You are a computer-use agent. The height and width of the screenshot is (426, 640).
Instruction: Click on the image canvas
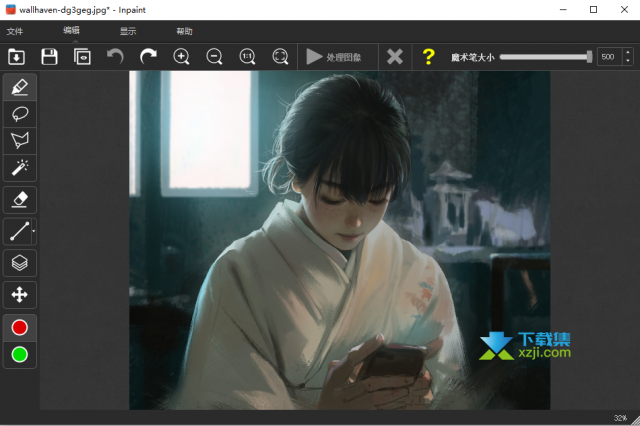pyautogui.click(x=340, y=240)
